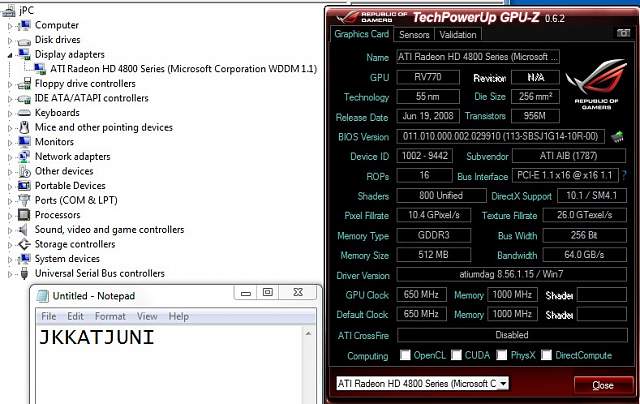Toggle the CUDA checkbox

tap(456, 355)
